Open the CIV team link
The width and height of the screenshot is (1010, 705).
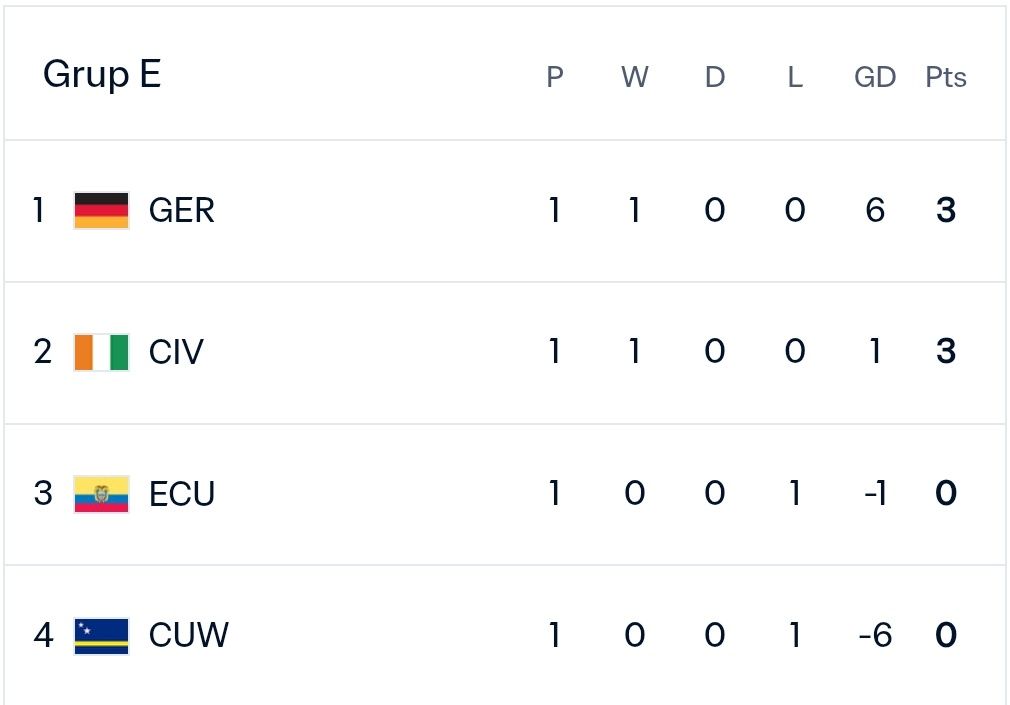pyautogui.click(x=176, y=352)
